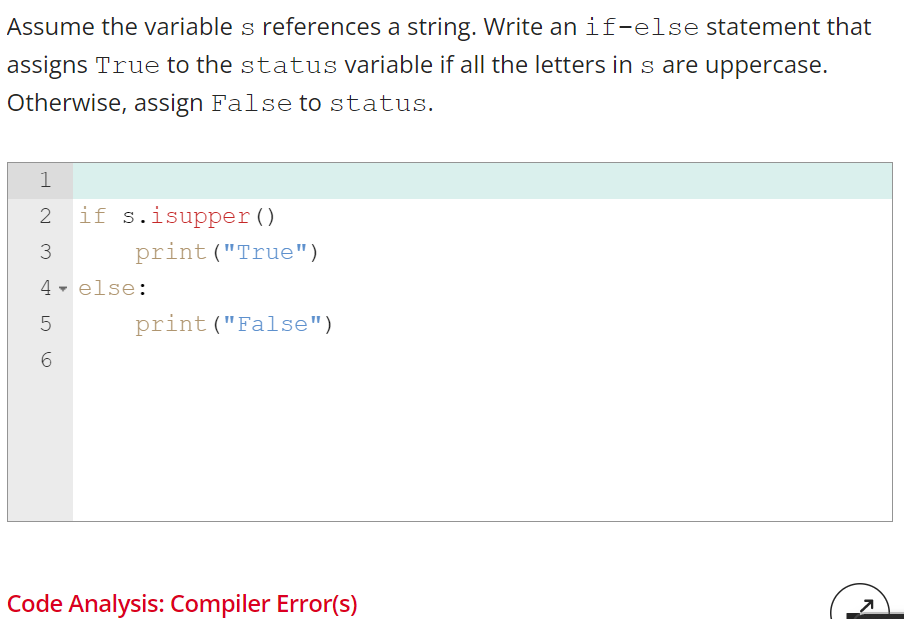The width and height of the screenshot is (904, 619).
Task: Click the word False in the instructions
Action: (x=251, y=103)
